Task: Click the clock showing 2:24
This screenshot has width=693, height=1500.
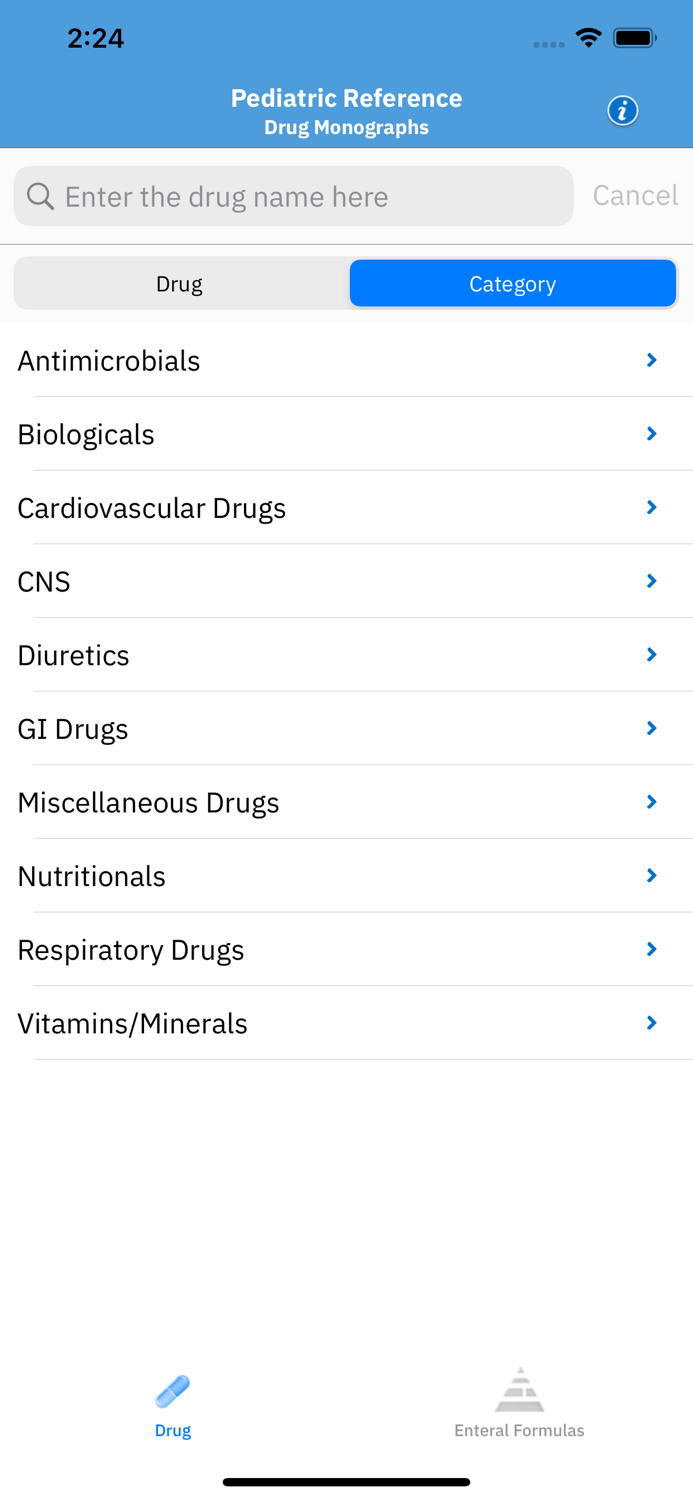Action: pyautogui.click(x=96, y=37)
